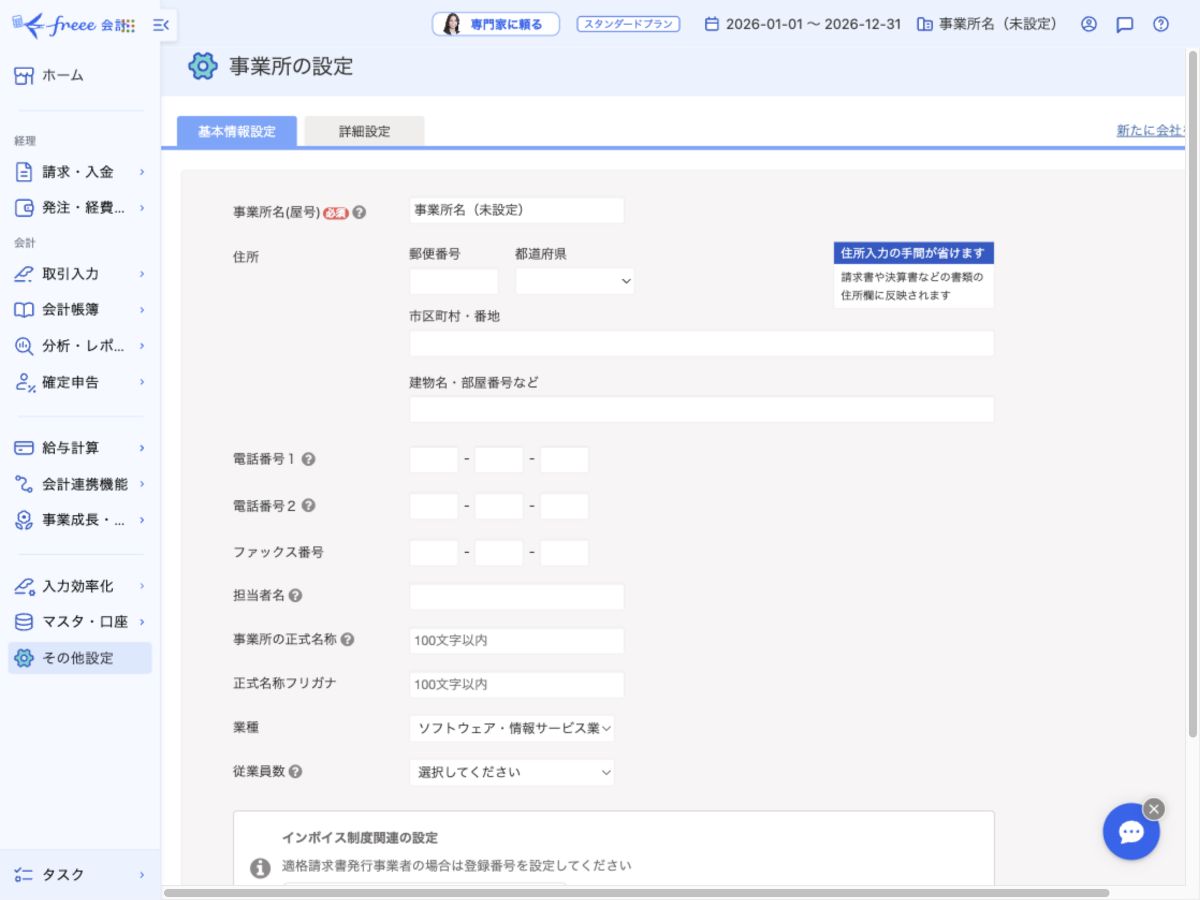Open 会計連携機能 menu item

click(80, 484)
